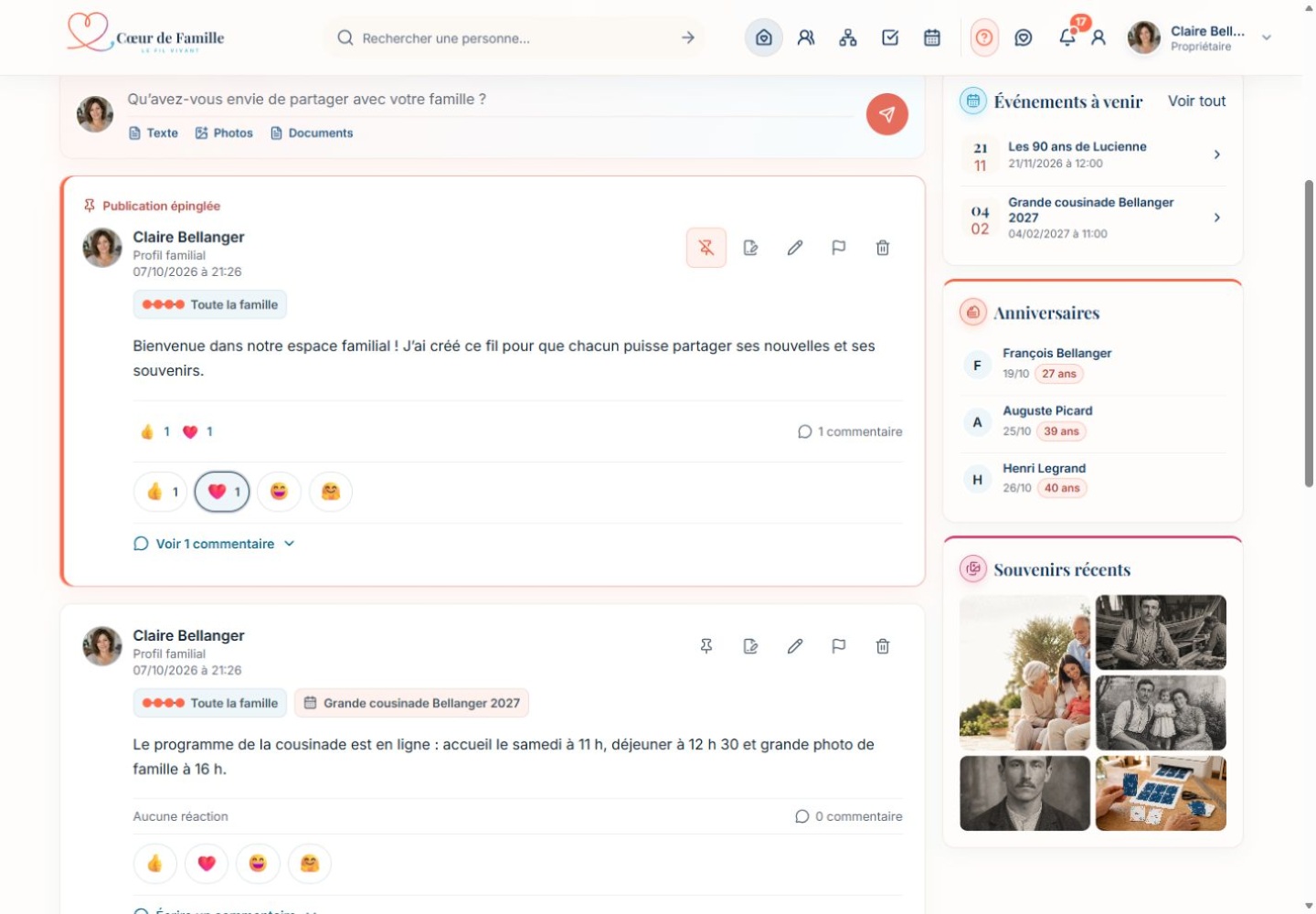Toggle the heart reaction on welcome post
The width and height of the screenshot is (1316, 914).
222,492
